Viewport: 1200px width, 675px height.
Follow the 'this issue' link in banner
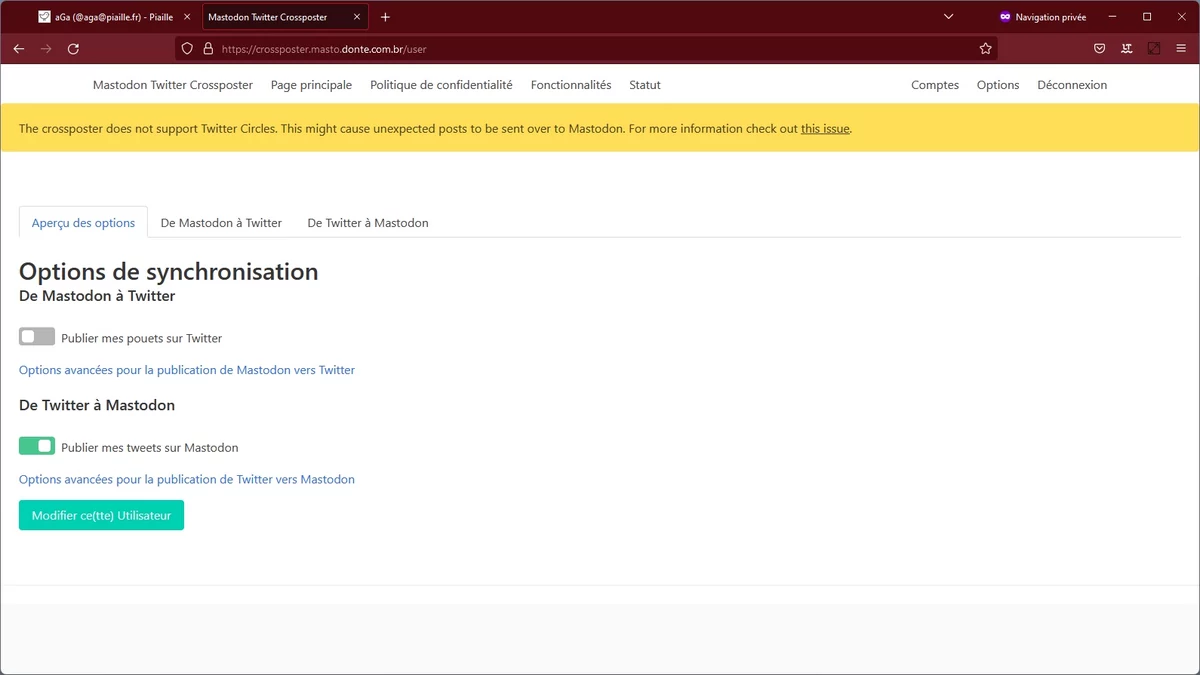point(825,128)
